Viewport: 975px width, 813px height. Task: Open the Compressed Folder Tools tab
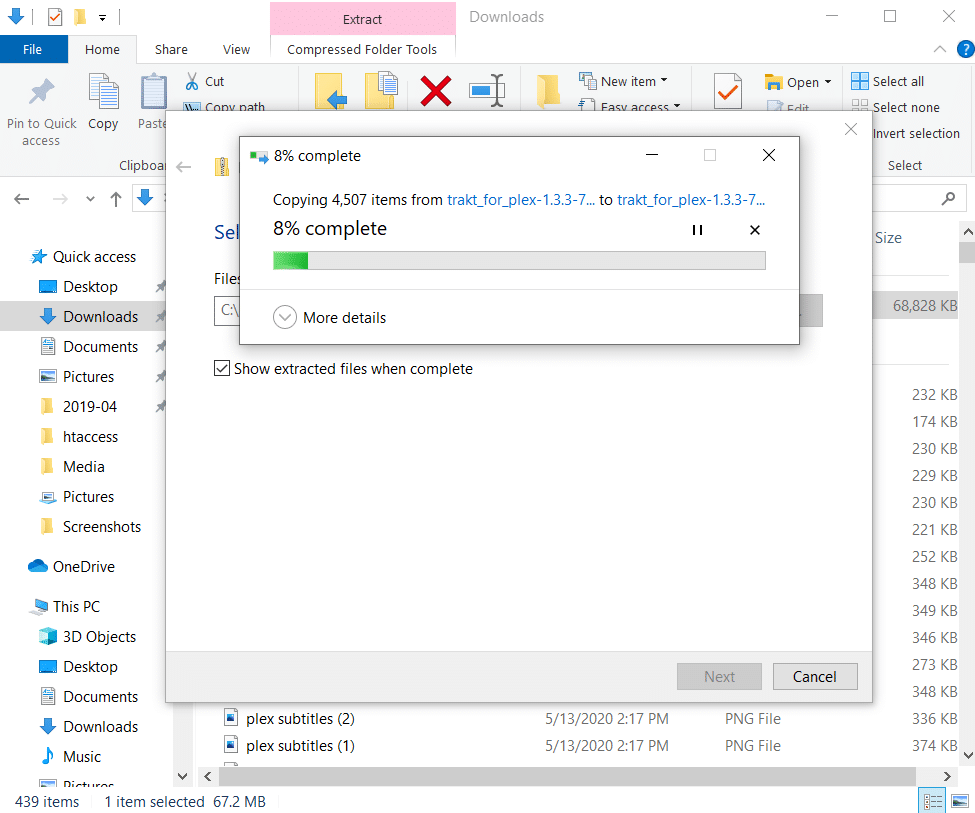click(x=363, y=49)
